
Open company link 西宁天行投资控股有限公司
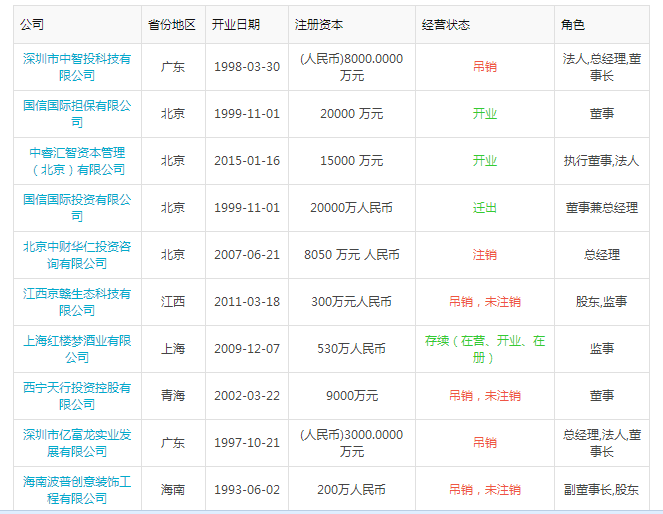77,396
